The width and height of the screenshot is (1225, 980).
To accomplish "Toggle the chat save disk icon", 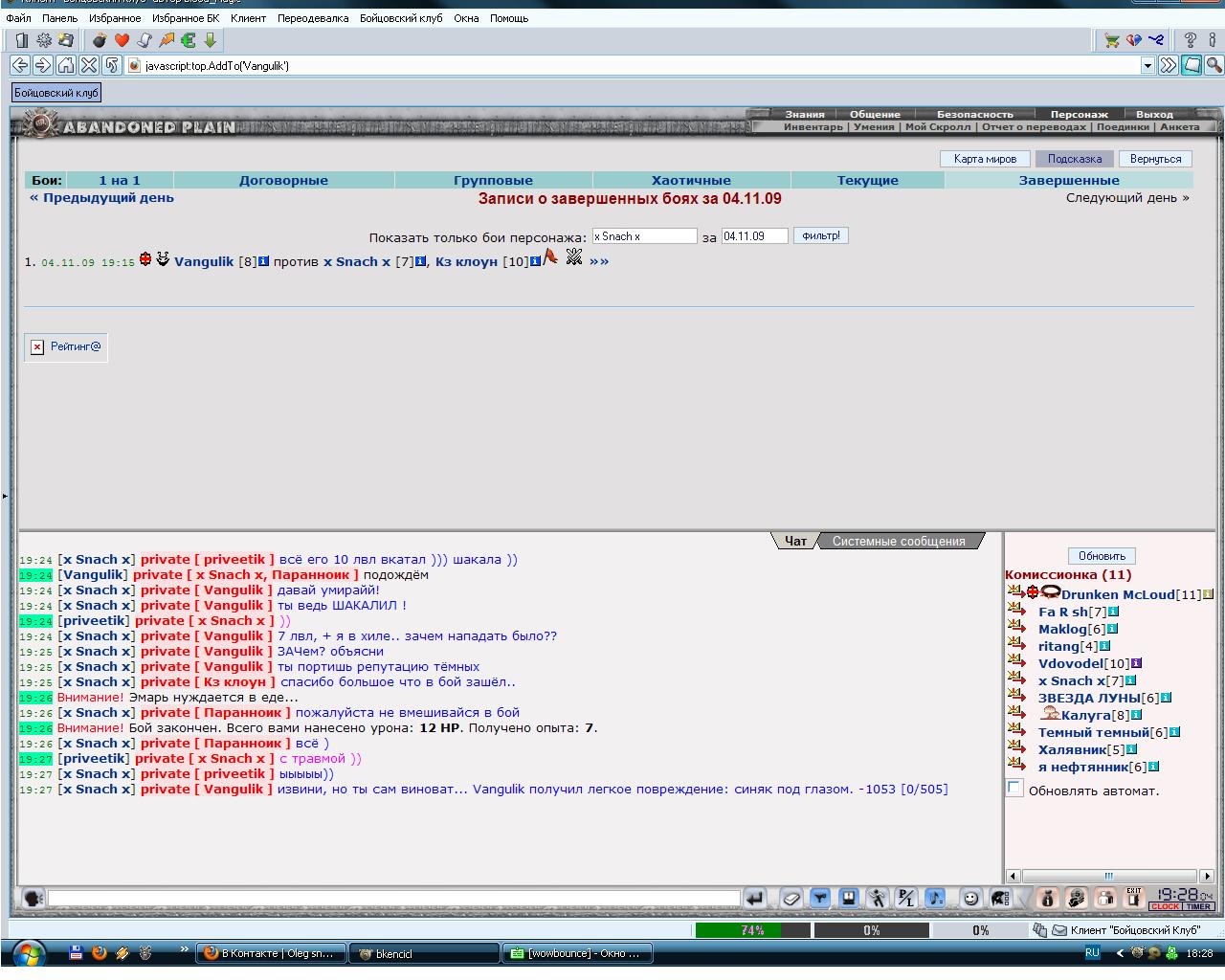I will [x=849, y=898].
